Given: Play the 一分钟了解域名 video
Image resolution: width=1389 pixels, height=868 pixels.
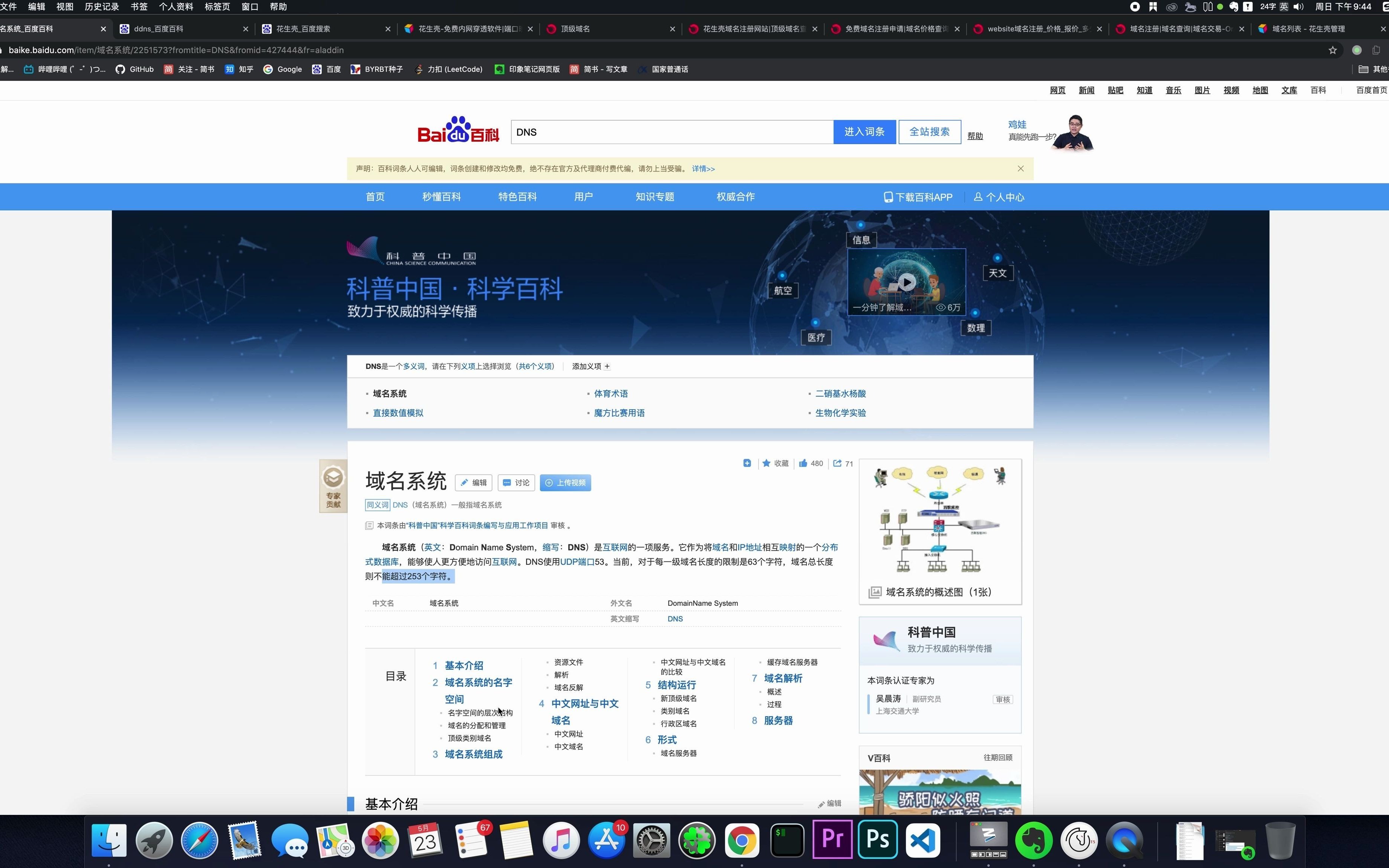Looking at the screenshot, I should point(906,282).
